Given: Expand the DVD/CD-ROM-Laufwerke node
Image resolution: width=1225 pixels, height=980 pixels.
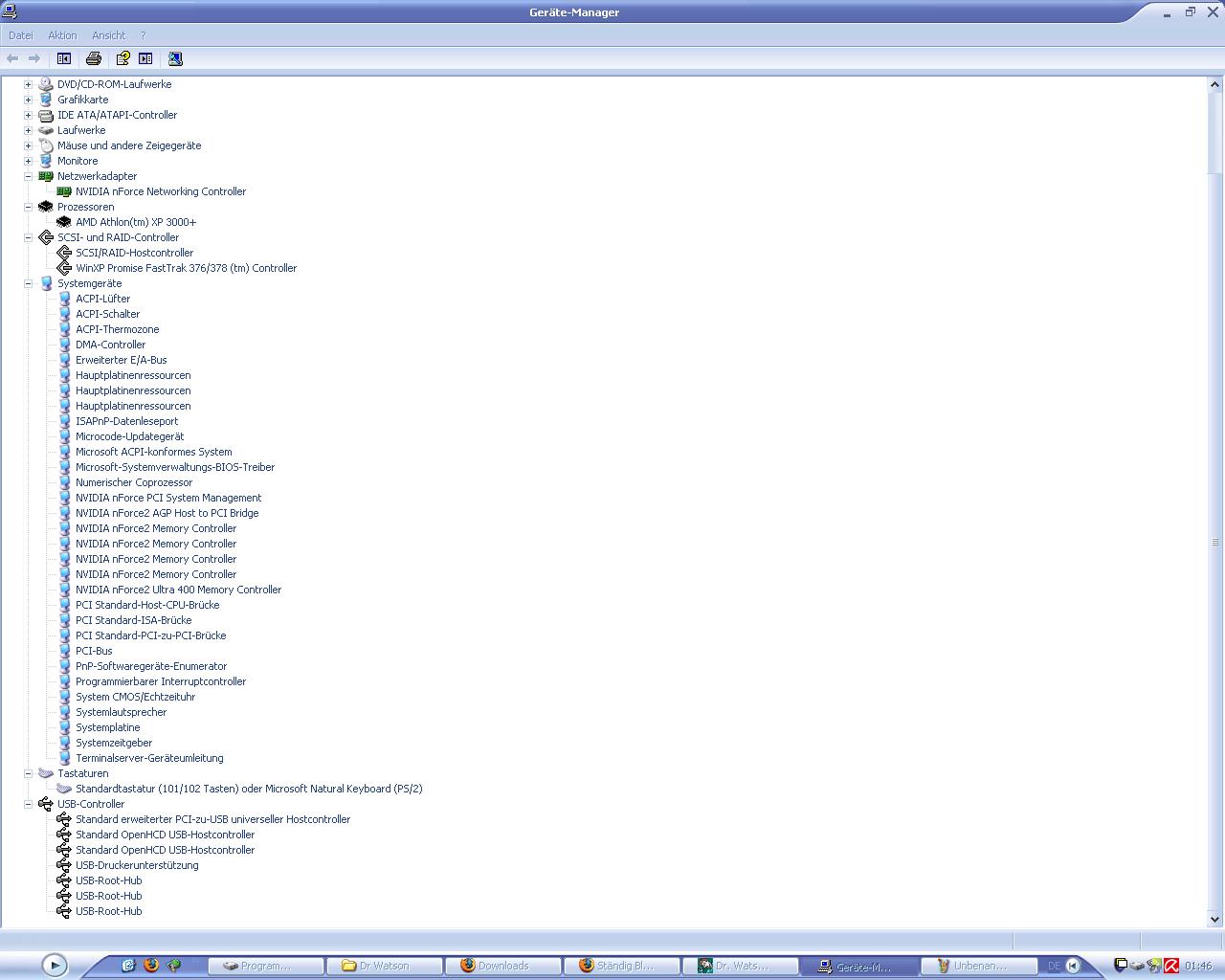Looking at the screenshot, I should coord(28,84).
